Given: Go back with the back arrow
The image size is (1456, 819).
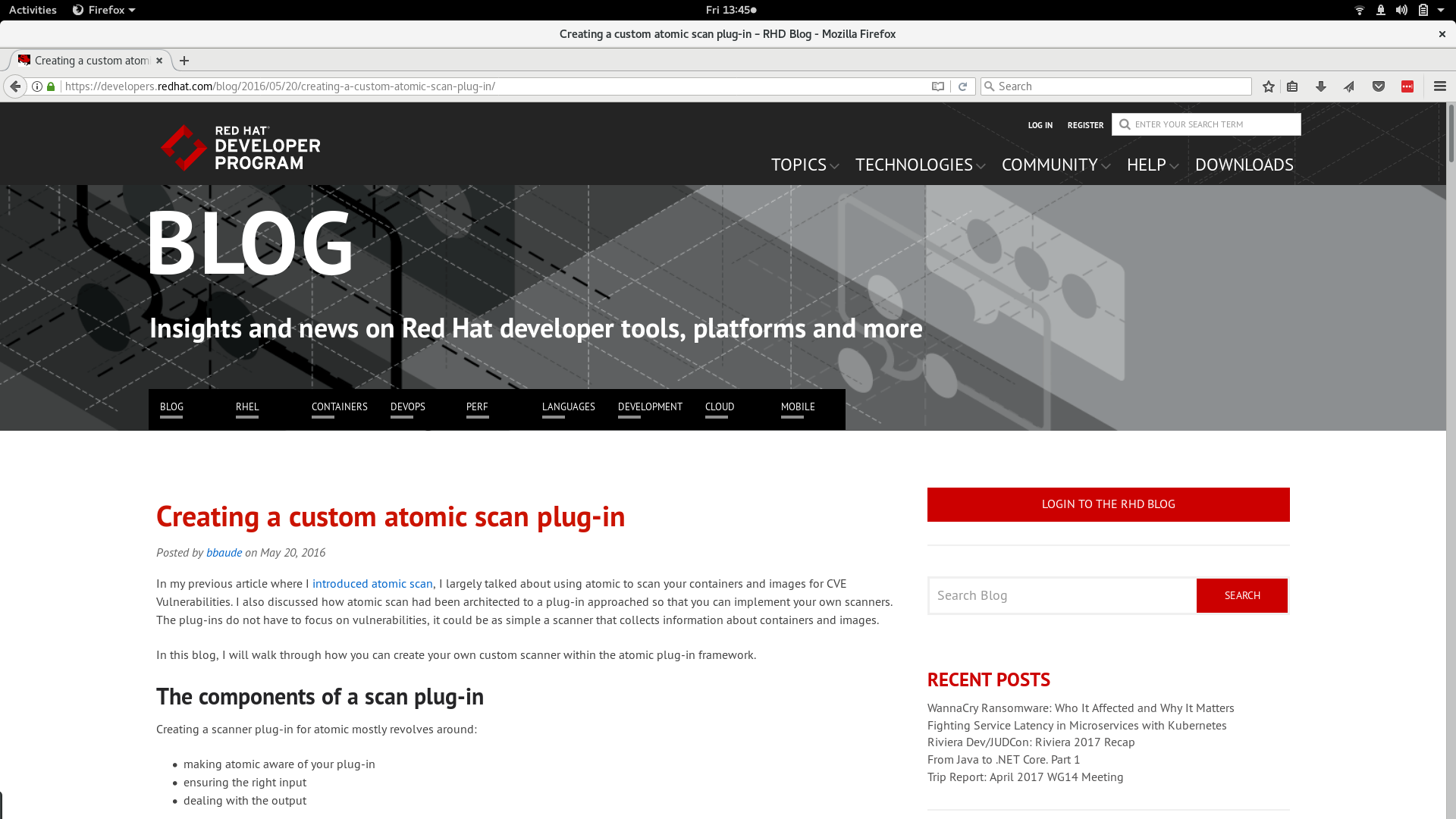Looking at the screenshot, I should coord(15,86).
